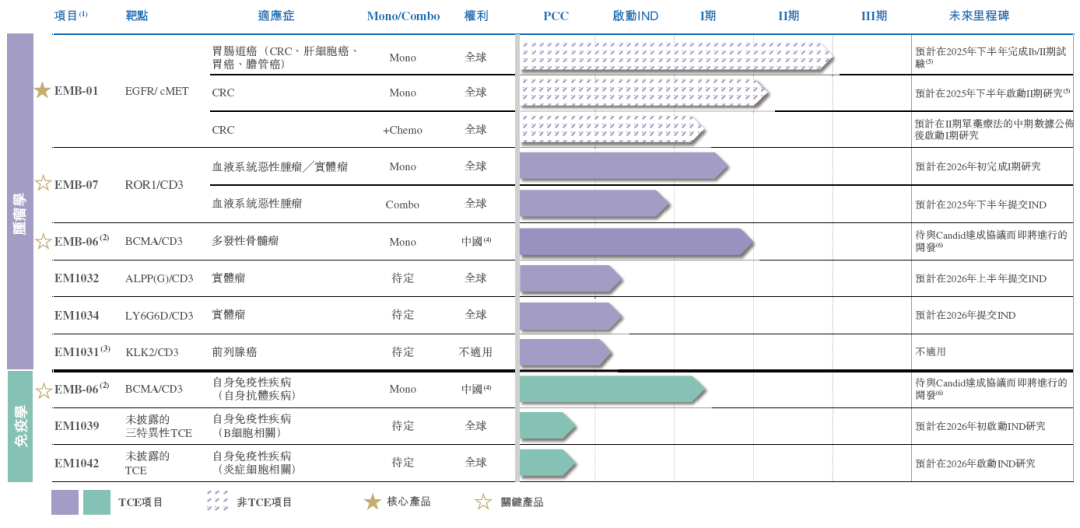Click the EM1039 project name
The height and width of the screenshot is (528, 1080).
(76, 426)
